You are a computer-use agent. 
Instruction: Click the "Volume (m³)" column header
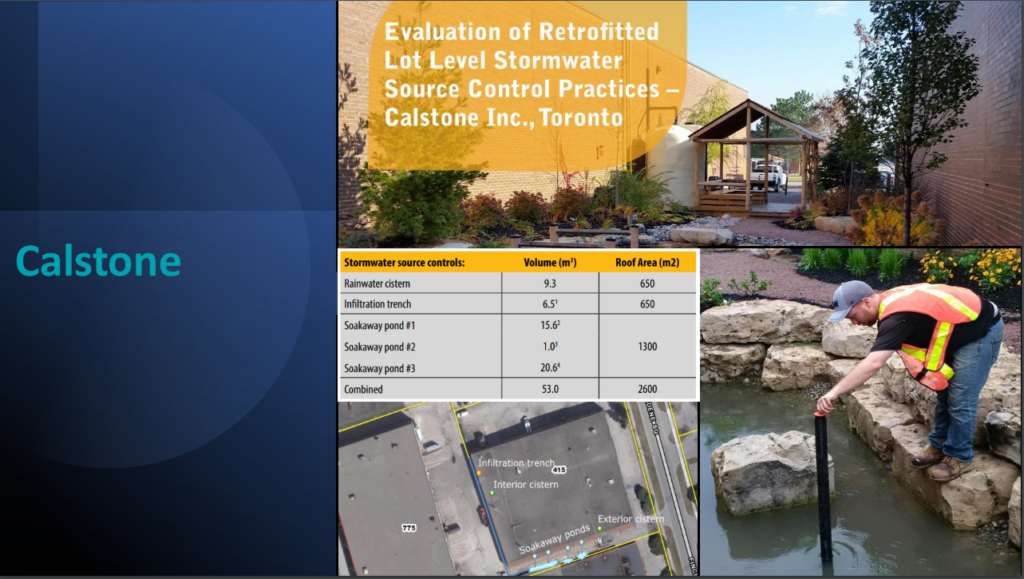550,262
